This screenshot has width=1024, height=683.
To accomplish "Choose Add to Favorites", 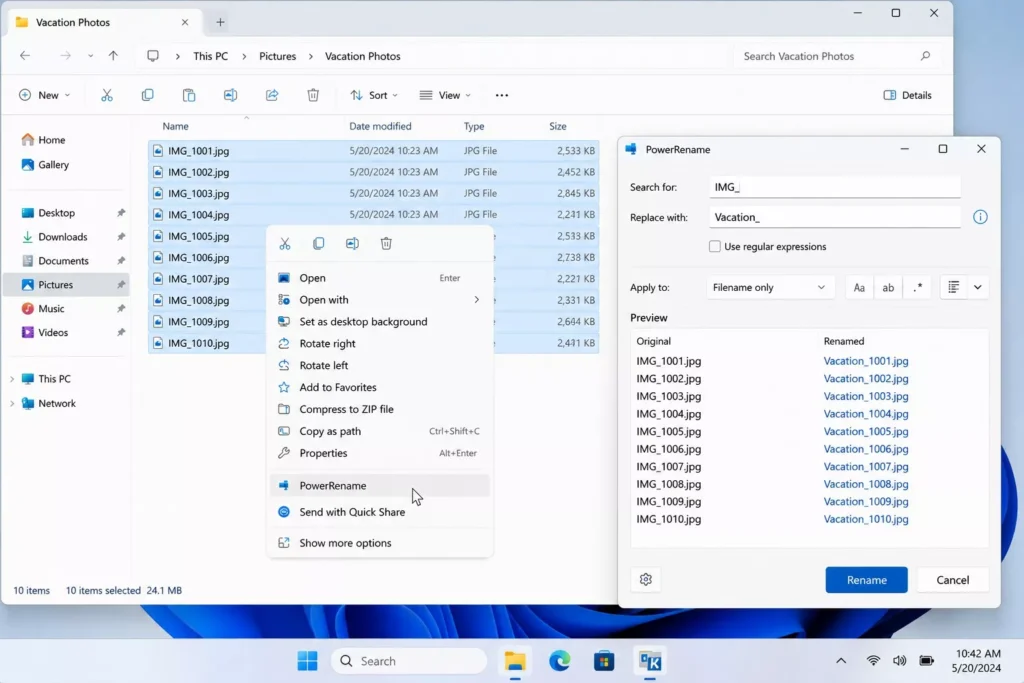I will click(379, 387).
